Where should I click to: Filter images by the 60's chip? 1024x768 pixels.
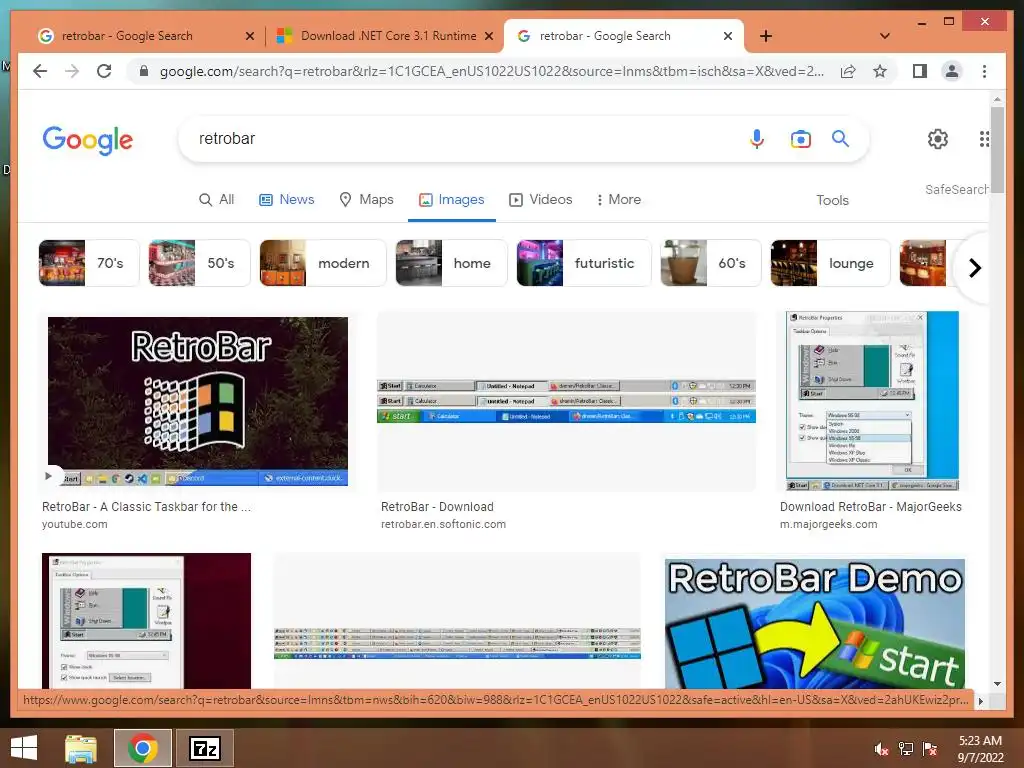point(711,263)
